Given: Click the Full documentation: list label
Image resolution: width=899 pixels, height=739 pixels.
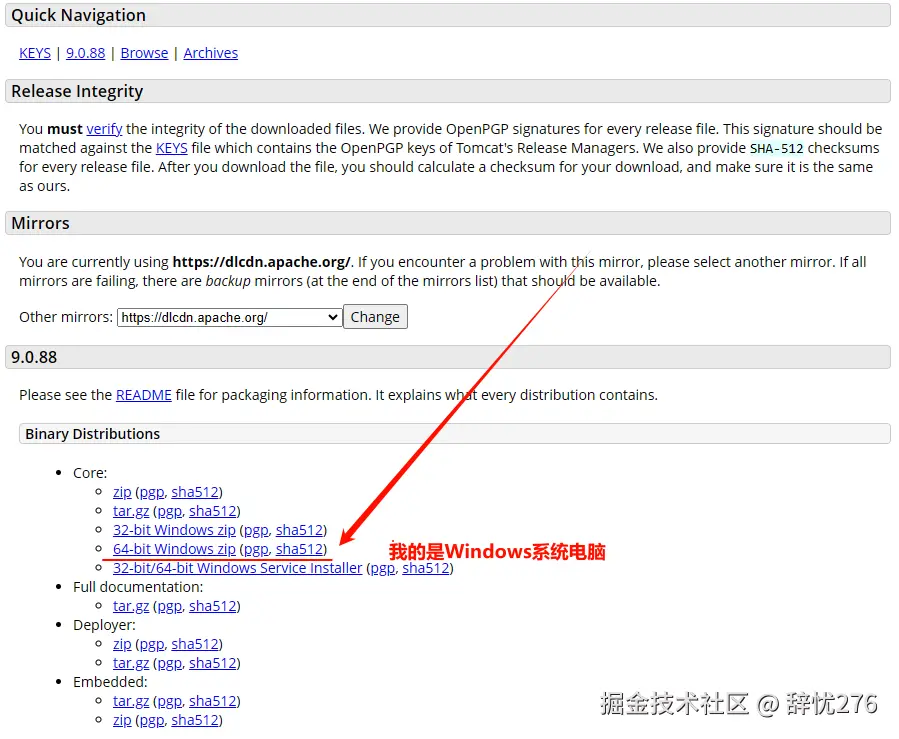Looking at the screenshot, I should click(138, 587).
